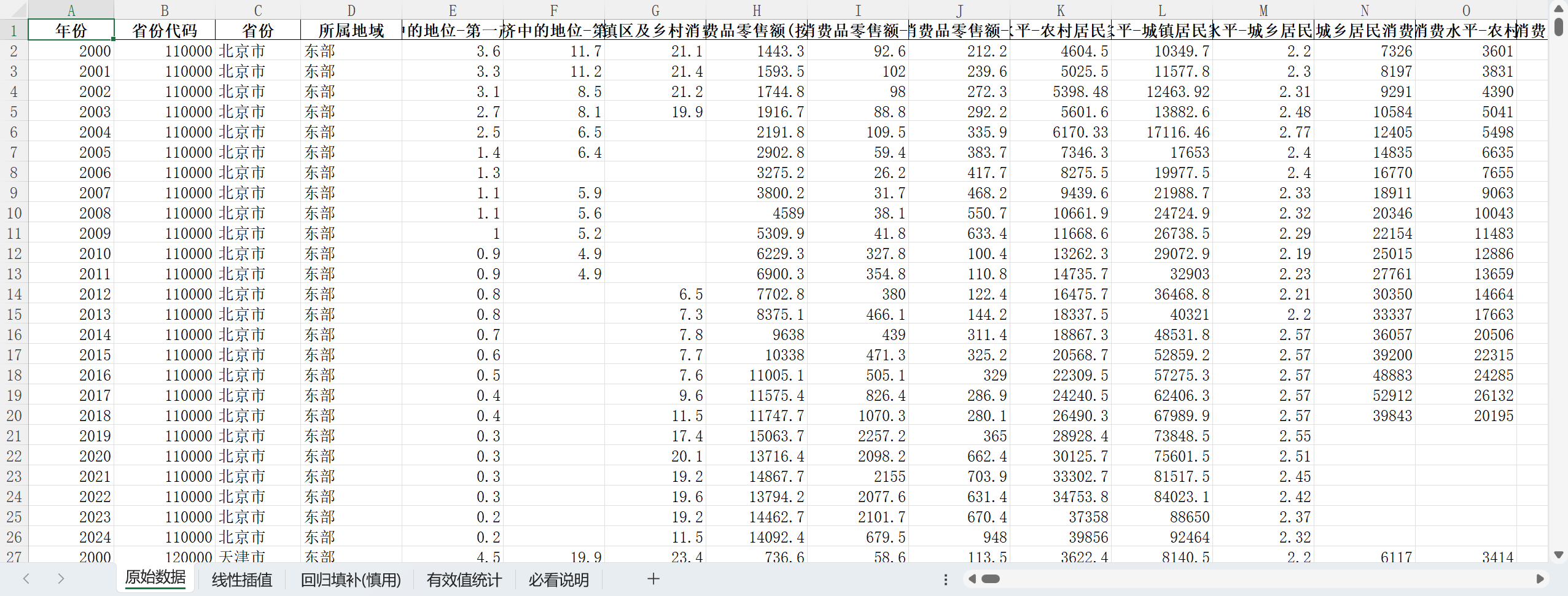1568x596 pixels.
Task: Open the 必看说明 sheet tab
Action: [x=558, y=579]
